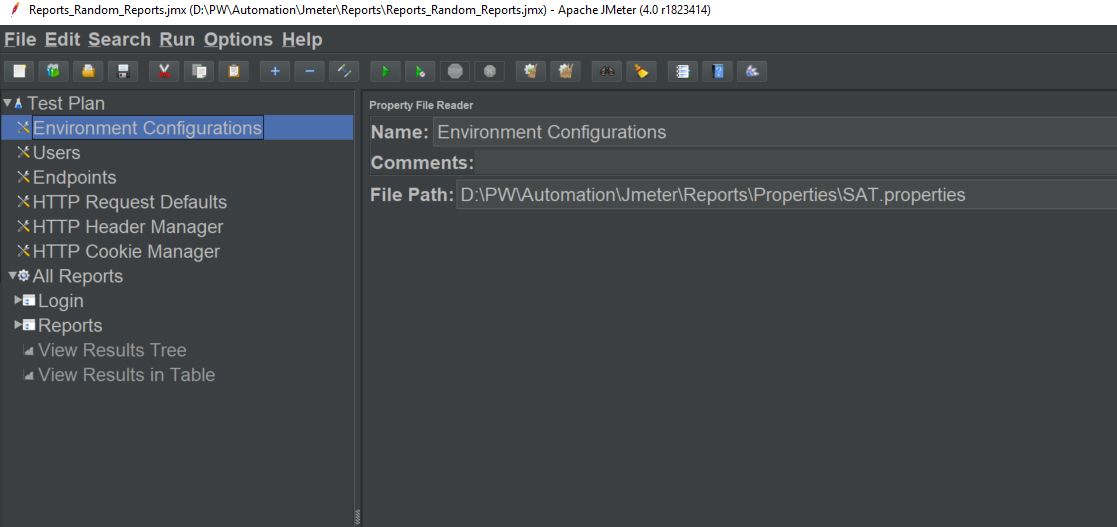Viewport: 1117px width, 527px height.
Task: Open Search with binoculars icon
Action: 606,71
